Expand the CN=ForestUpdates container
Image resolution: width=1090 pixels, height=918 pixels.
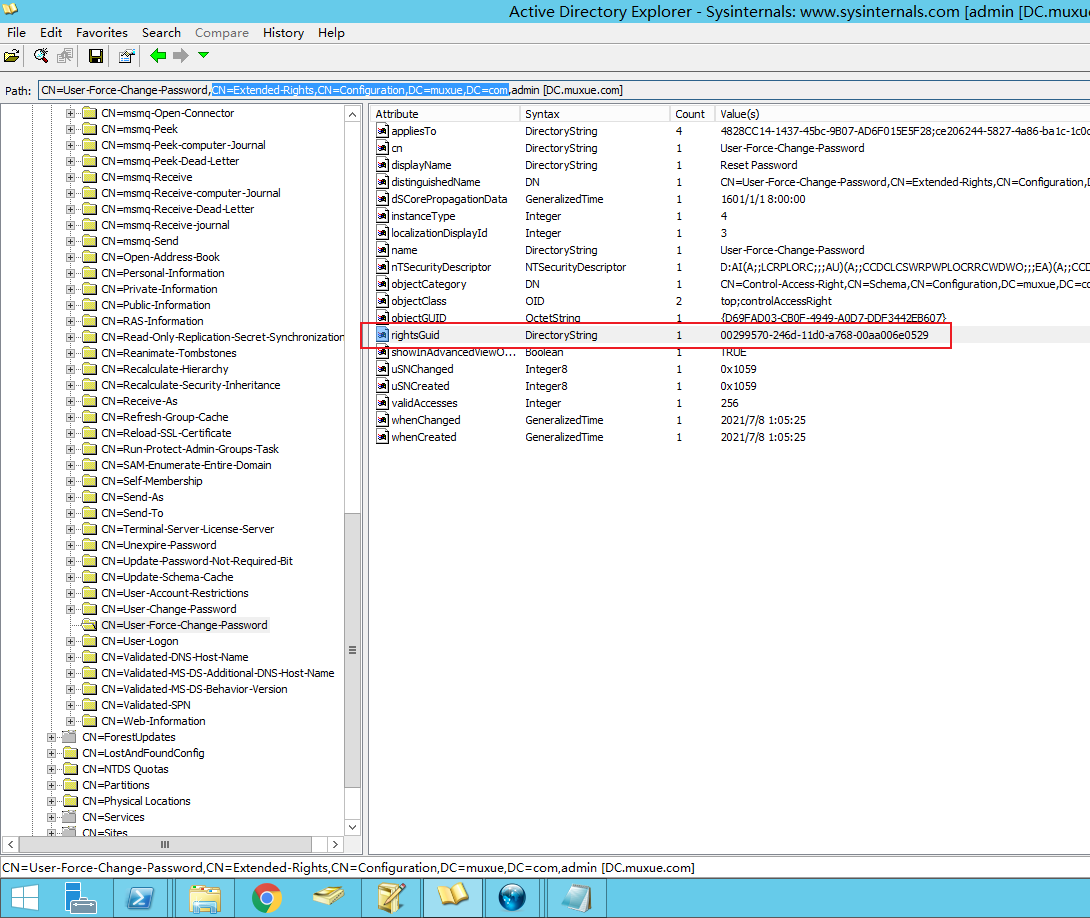51,737
